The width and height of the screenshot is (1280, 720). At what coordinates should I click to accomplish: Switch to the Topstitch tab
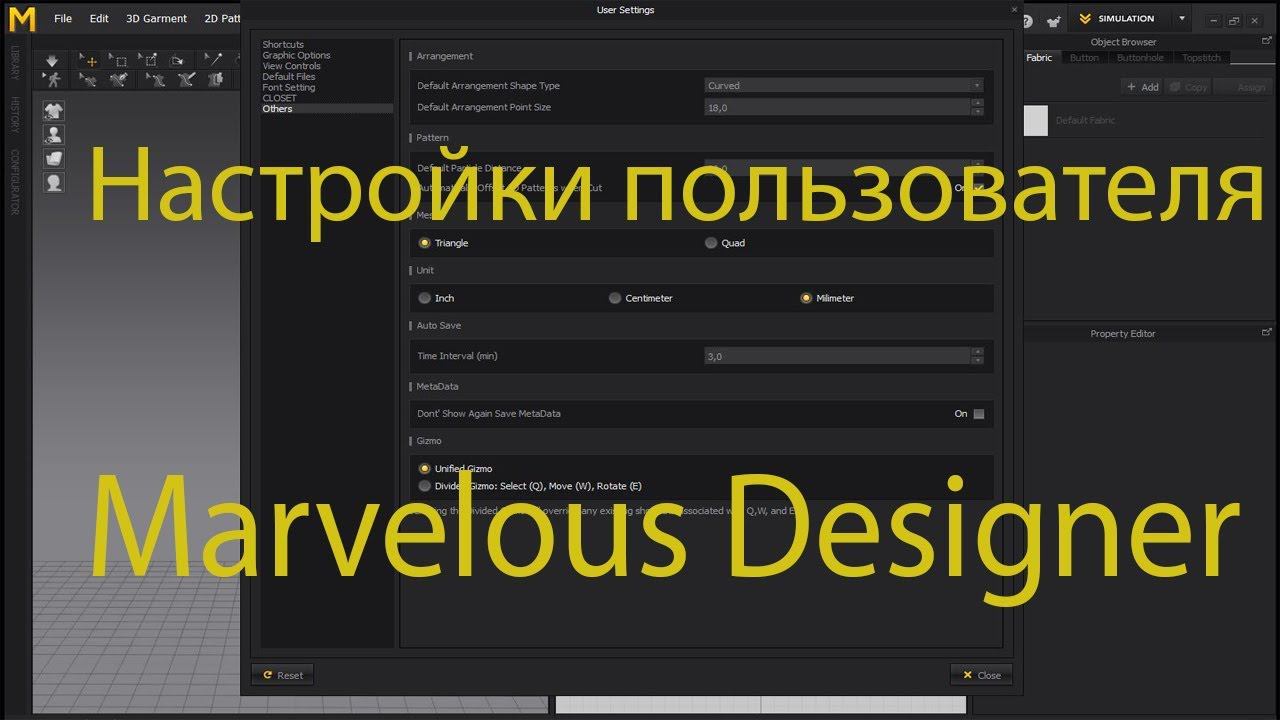(1201, 58)
